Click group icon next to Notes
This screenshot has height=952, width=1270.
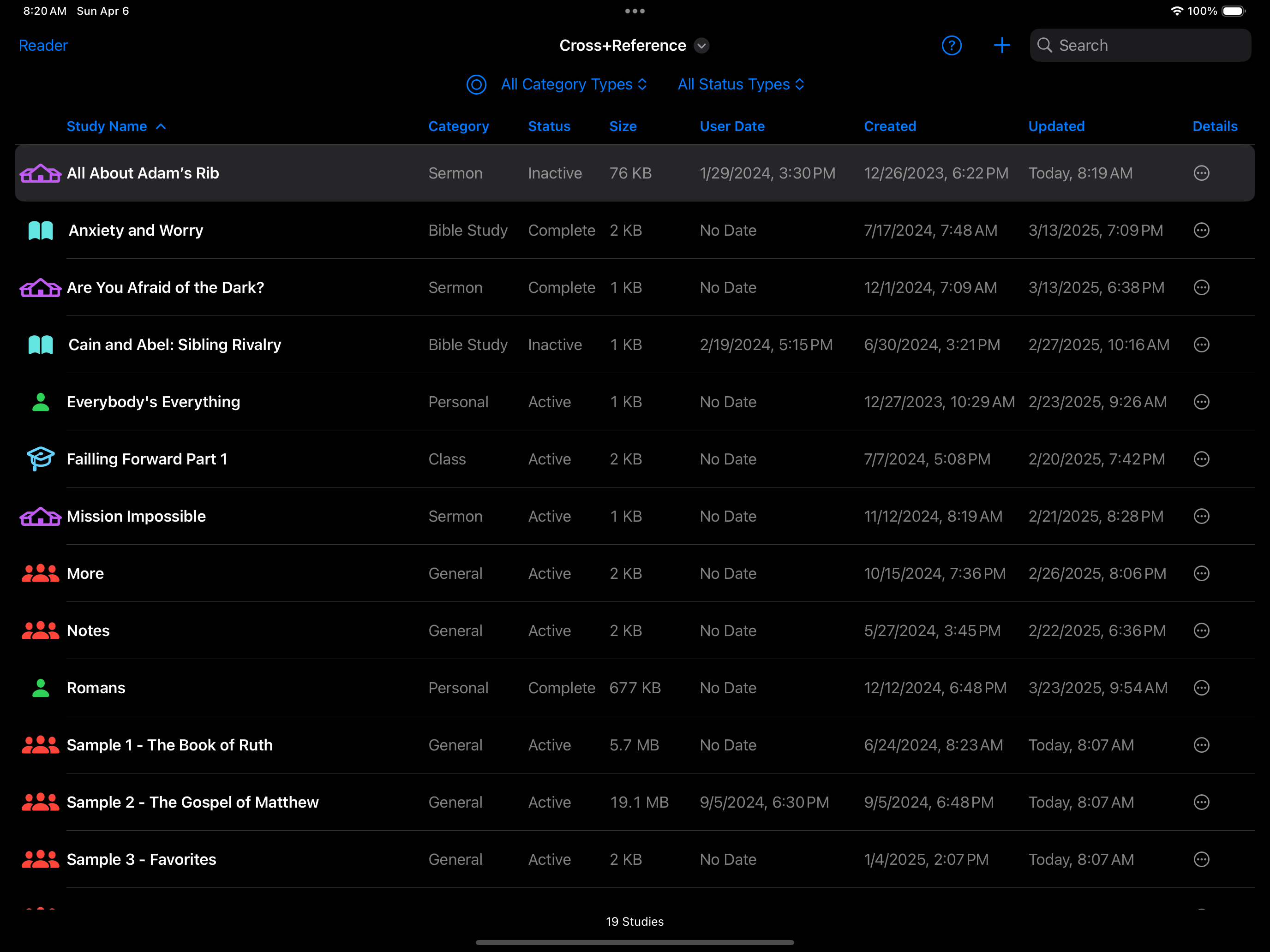pyautogui.click(x=40, y=631)
